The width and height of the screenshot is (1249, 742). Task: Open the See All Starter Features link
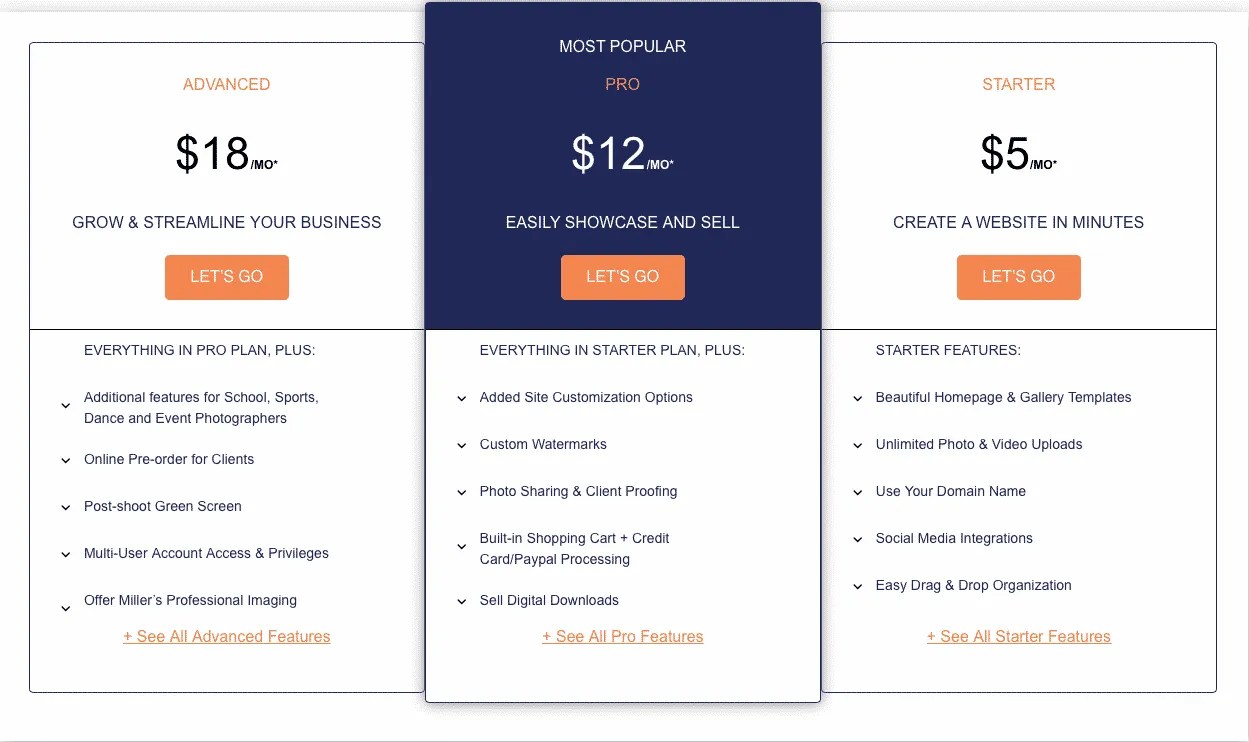click(1018, 636)
